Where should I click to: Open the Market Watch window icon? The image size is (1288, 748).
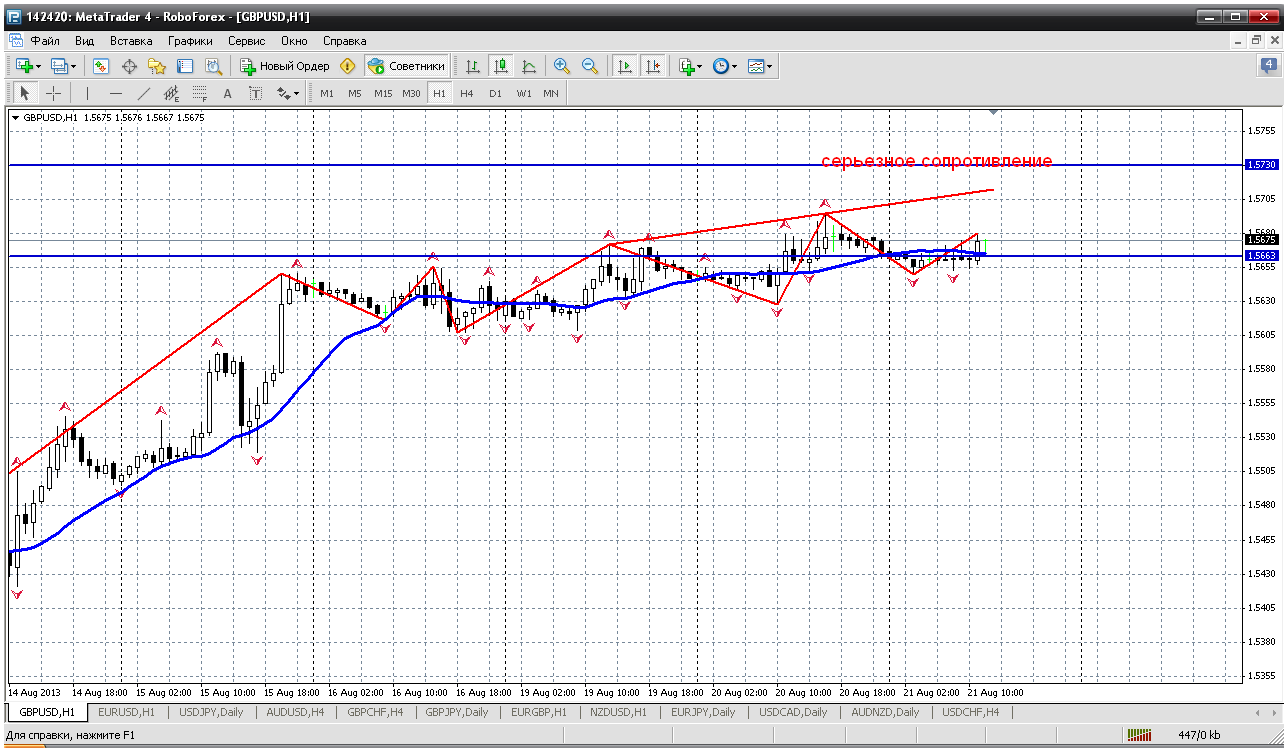click(101, 66)
